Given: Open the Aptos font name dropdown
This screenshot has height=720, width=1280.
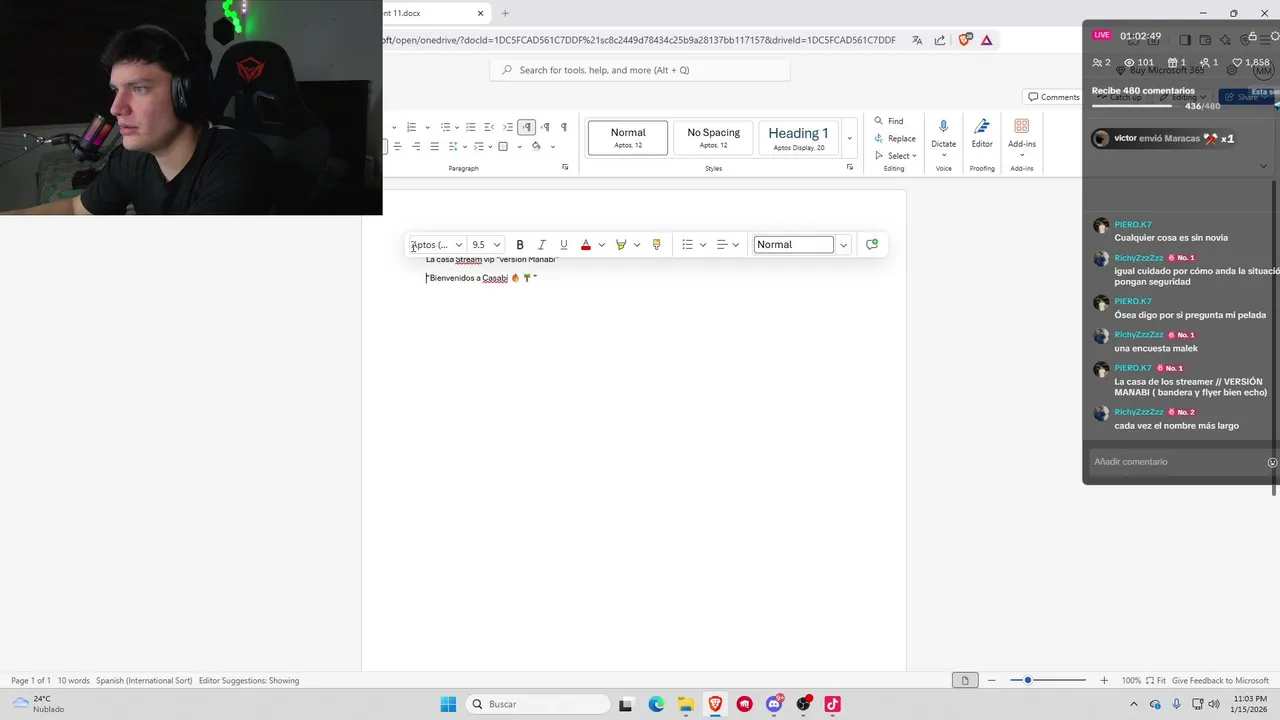Looking at the screenshot, I should click(x=459, y=245).
